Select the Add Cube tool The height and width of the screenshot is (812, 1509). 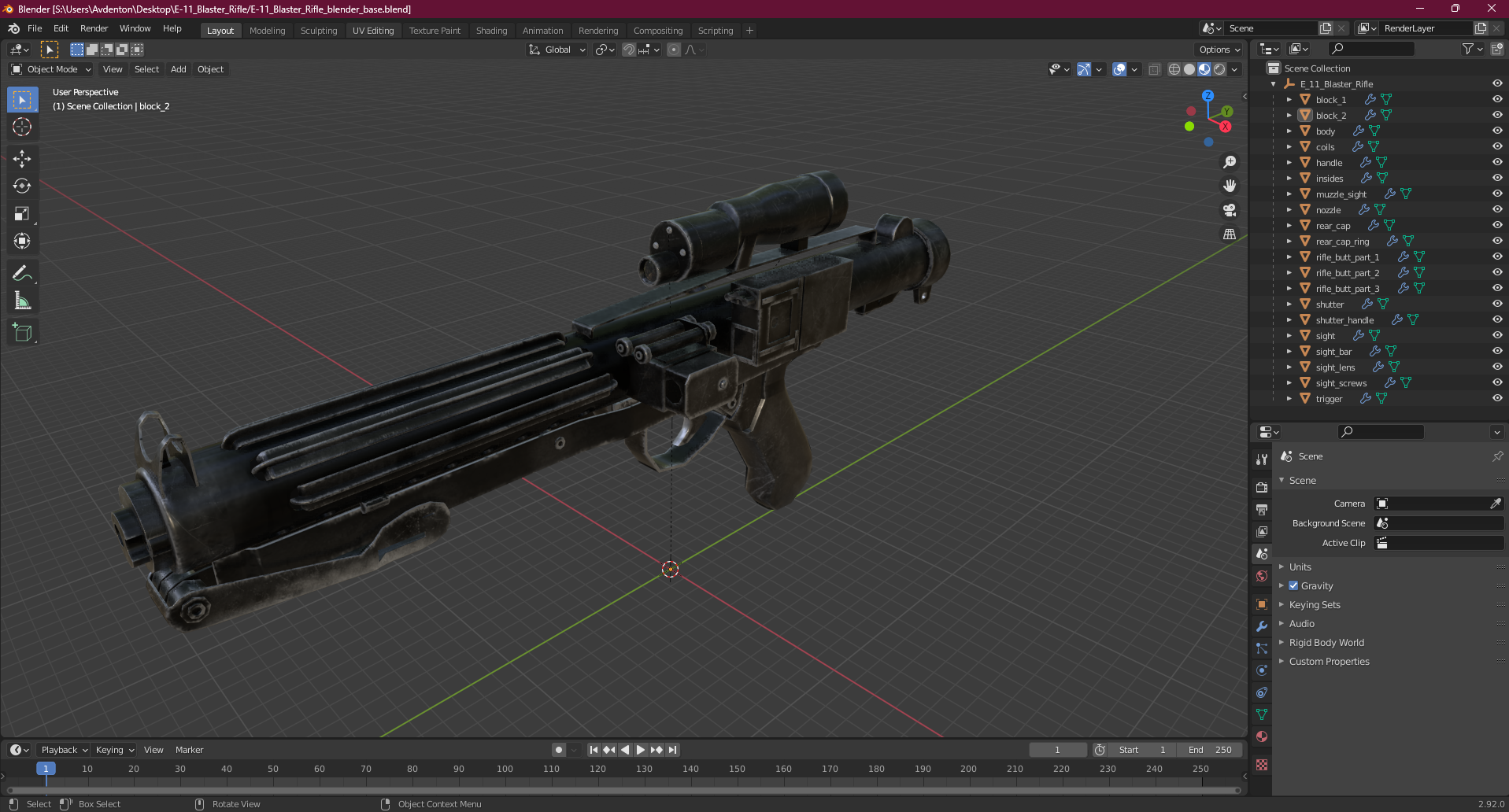click(22, 333)
